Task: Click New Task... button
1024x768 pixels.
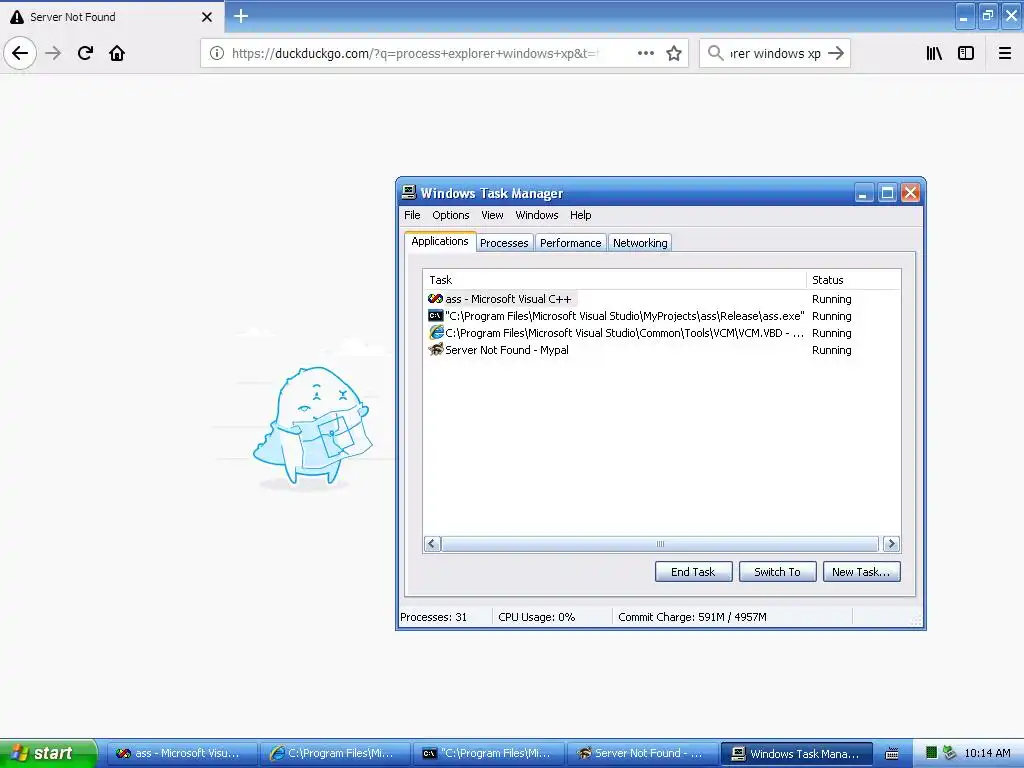Action: pyautogui.click(x=861, y=571)
